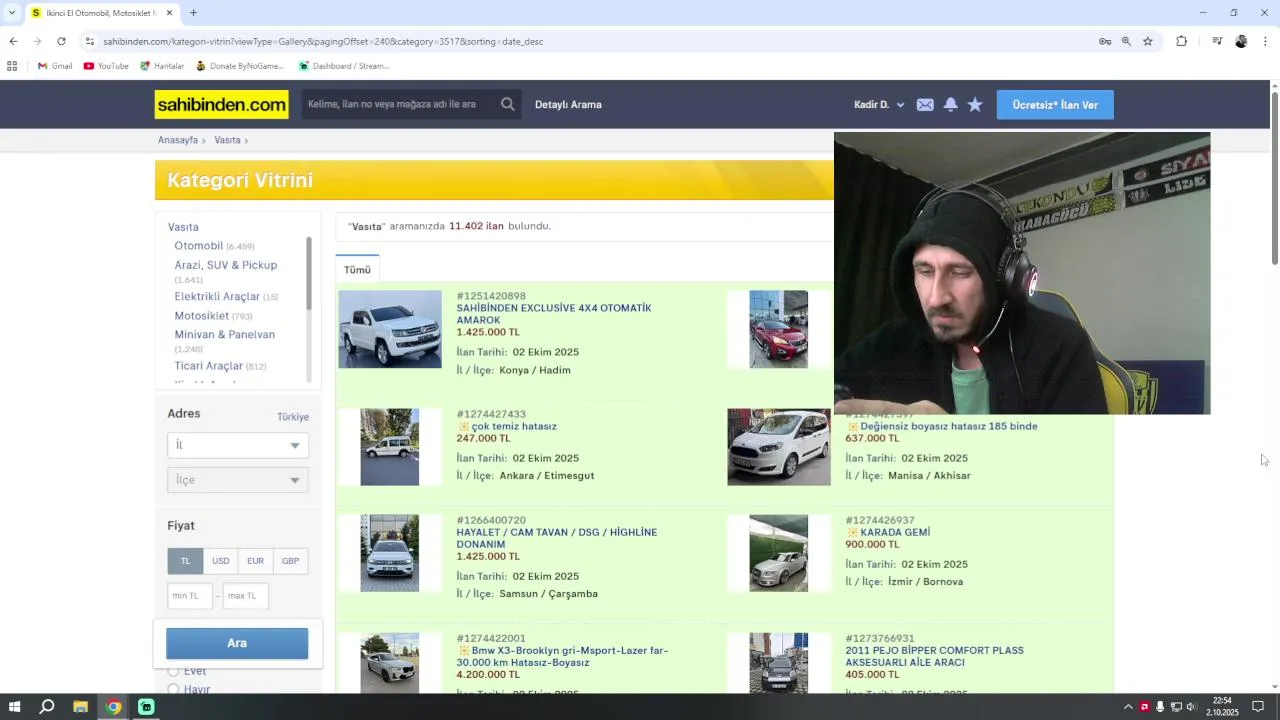Open the İl province dropdown
This screenshot has width=1280, height=720.
(x=237, y=445)
